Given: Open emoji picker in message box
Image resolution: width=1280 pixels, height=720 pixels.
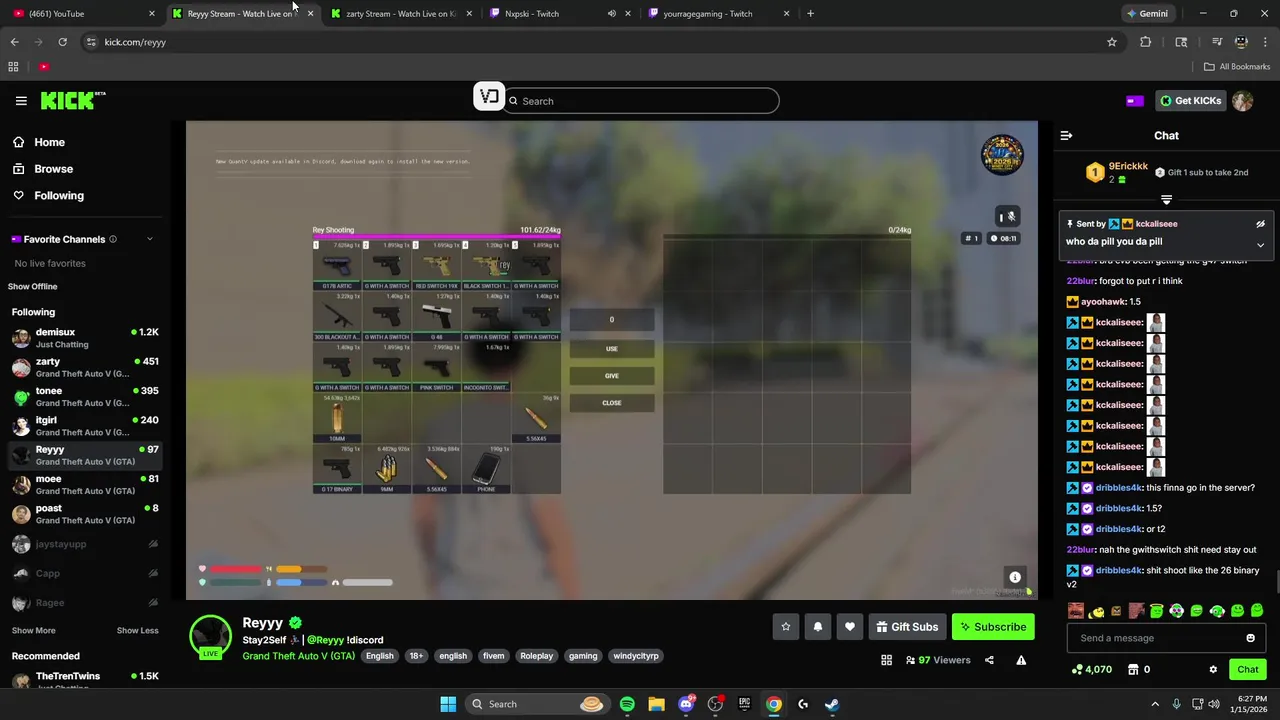Looking at the screenshot, I should pos(1250,638).
